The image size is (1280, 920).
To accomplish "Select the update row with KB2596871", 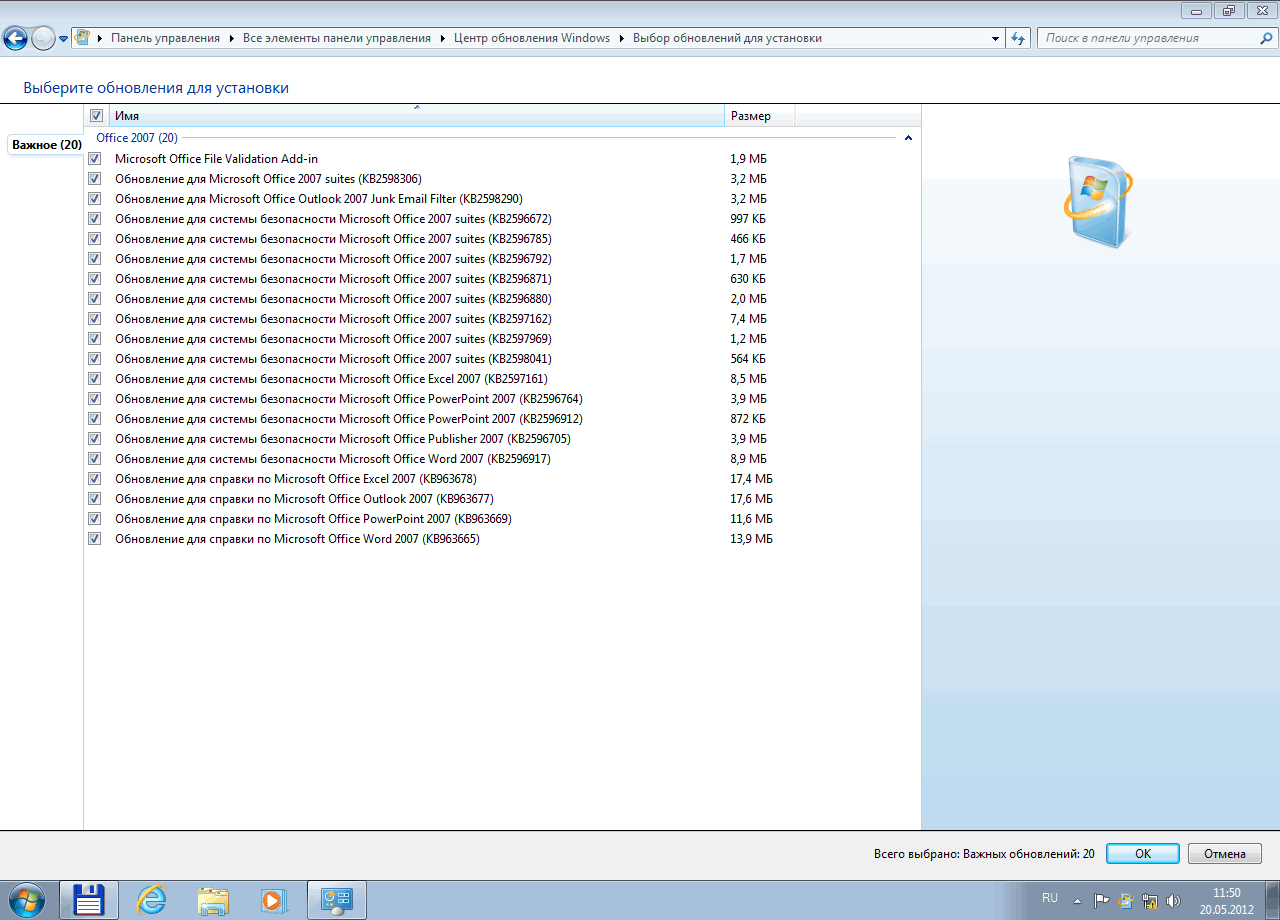I will click(502, 279).
